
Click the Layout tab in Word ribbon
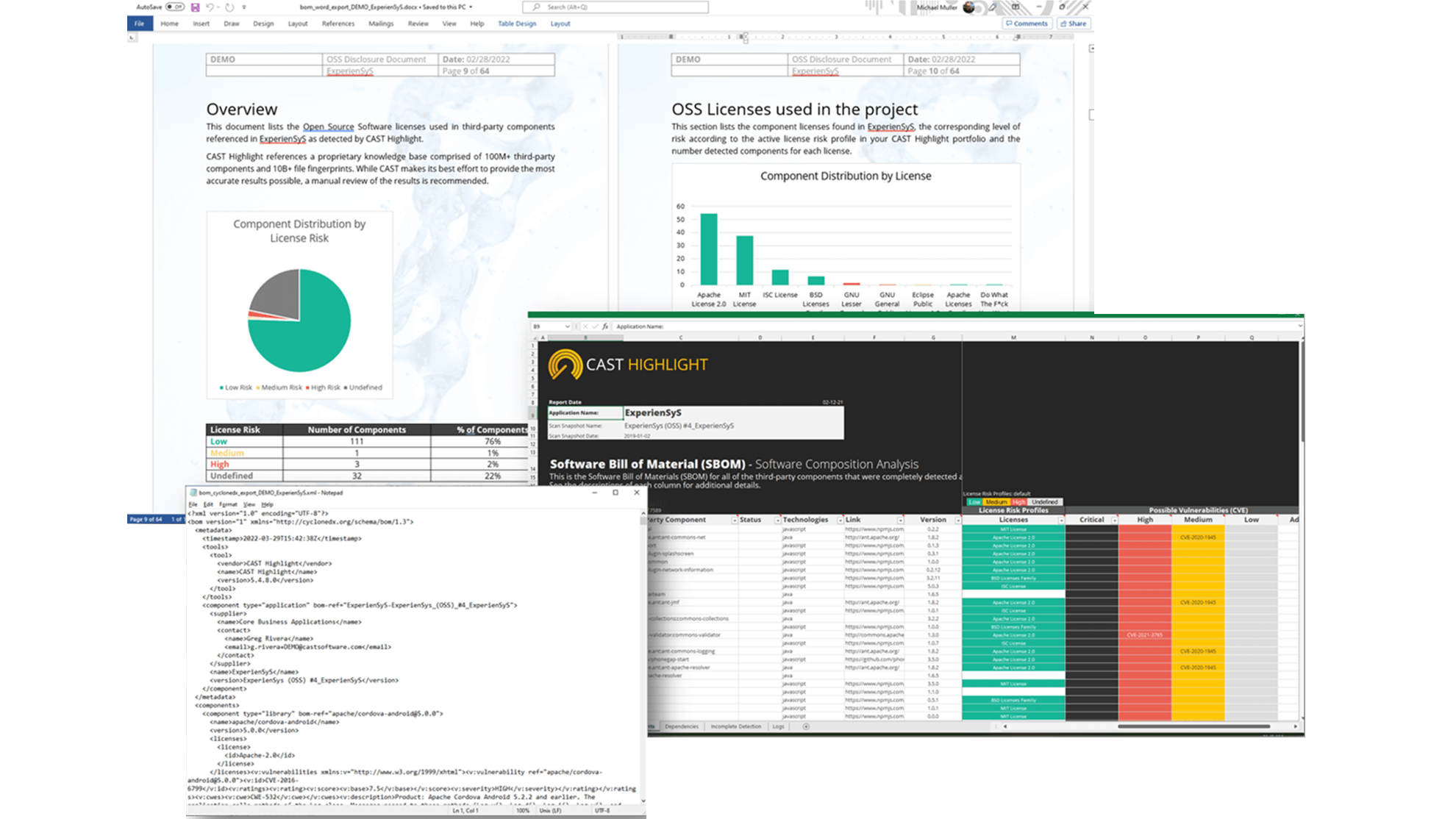click(x=298, y=22)
